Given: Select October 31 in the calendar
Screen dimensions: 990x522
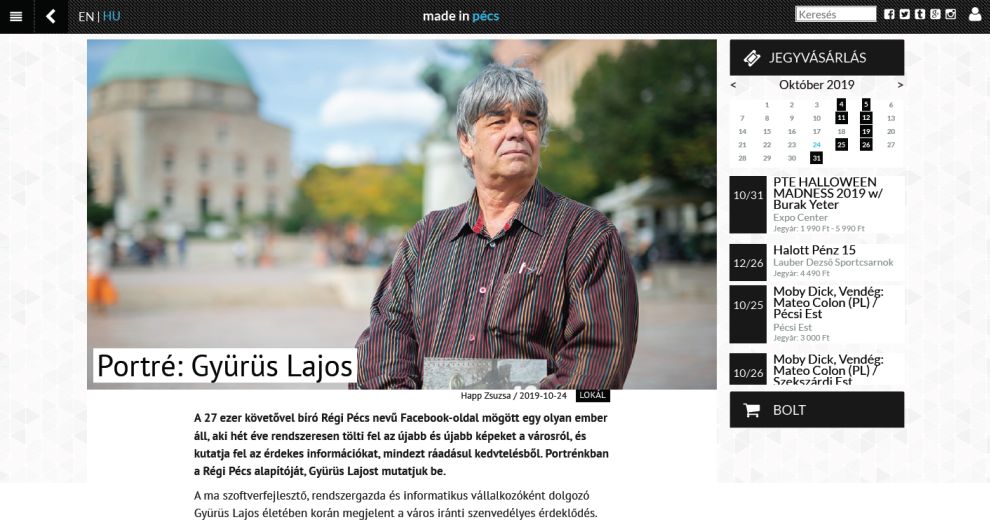Looking at the screenshot, I should 816,158.
